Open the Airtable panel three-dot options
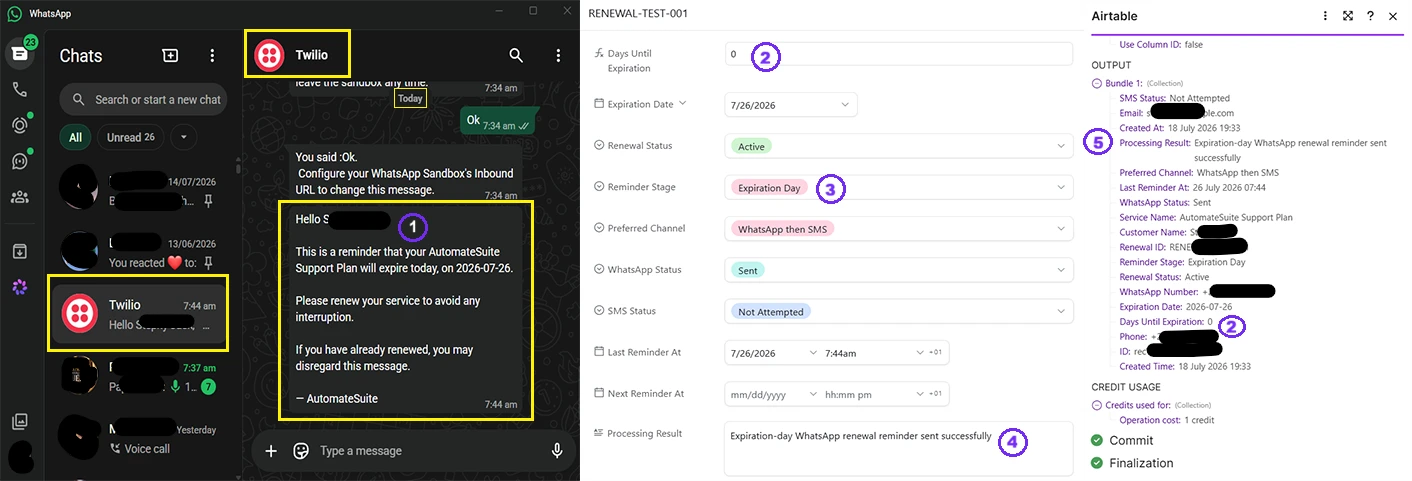Viewport: 1412px width, 481px height. click(1326, 16)
